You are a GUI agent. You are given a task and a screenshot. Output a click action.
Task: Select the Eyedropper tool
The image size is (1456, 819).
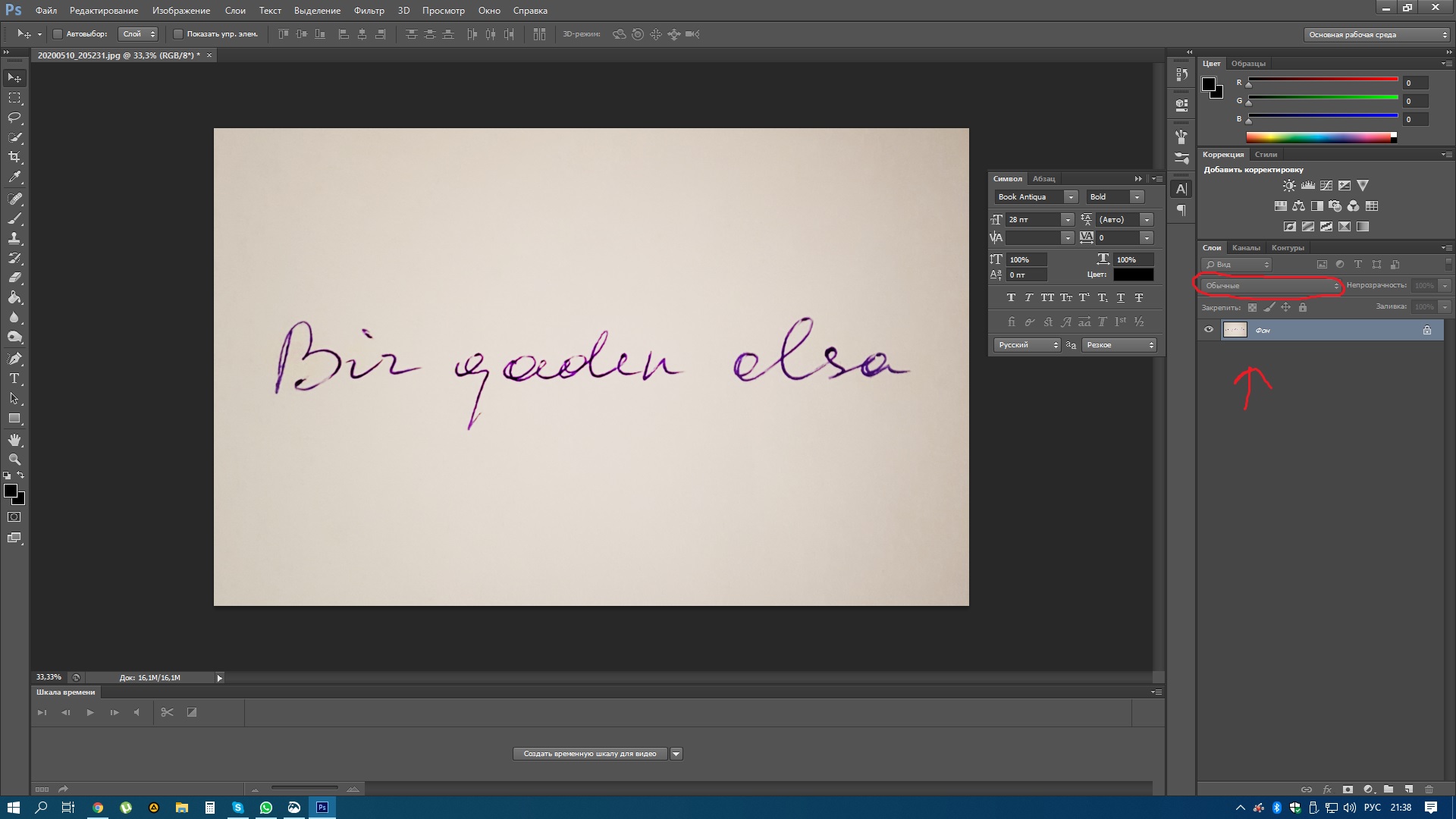[14, 177]
